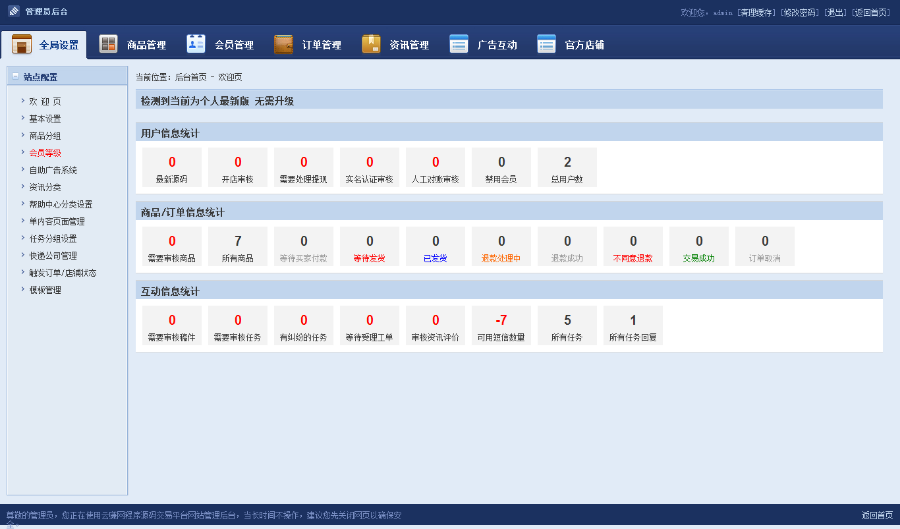Screen dimensions: 900x529
Task: Open the 禁用会员 statistic card
Action: (502, 167)
